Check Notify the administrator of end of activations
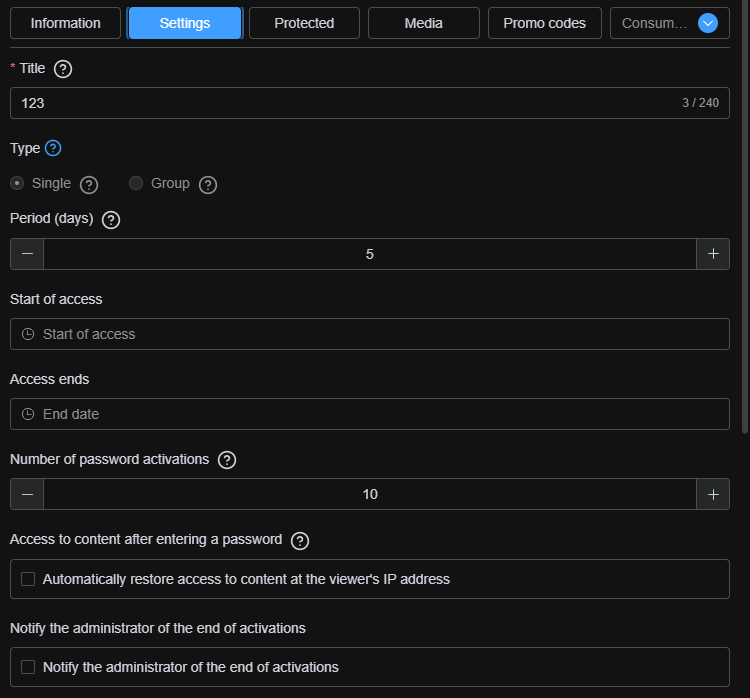 point(28,667)
